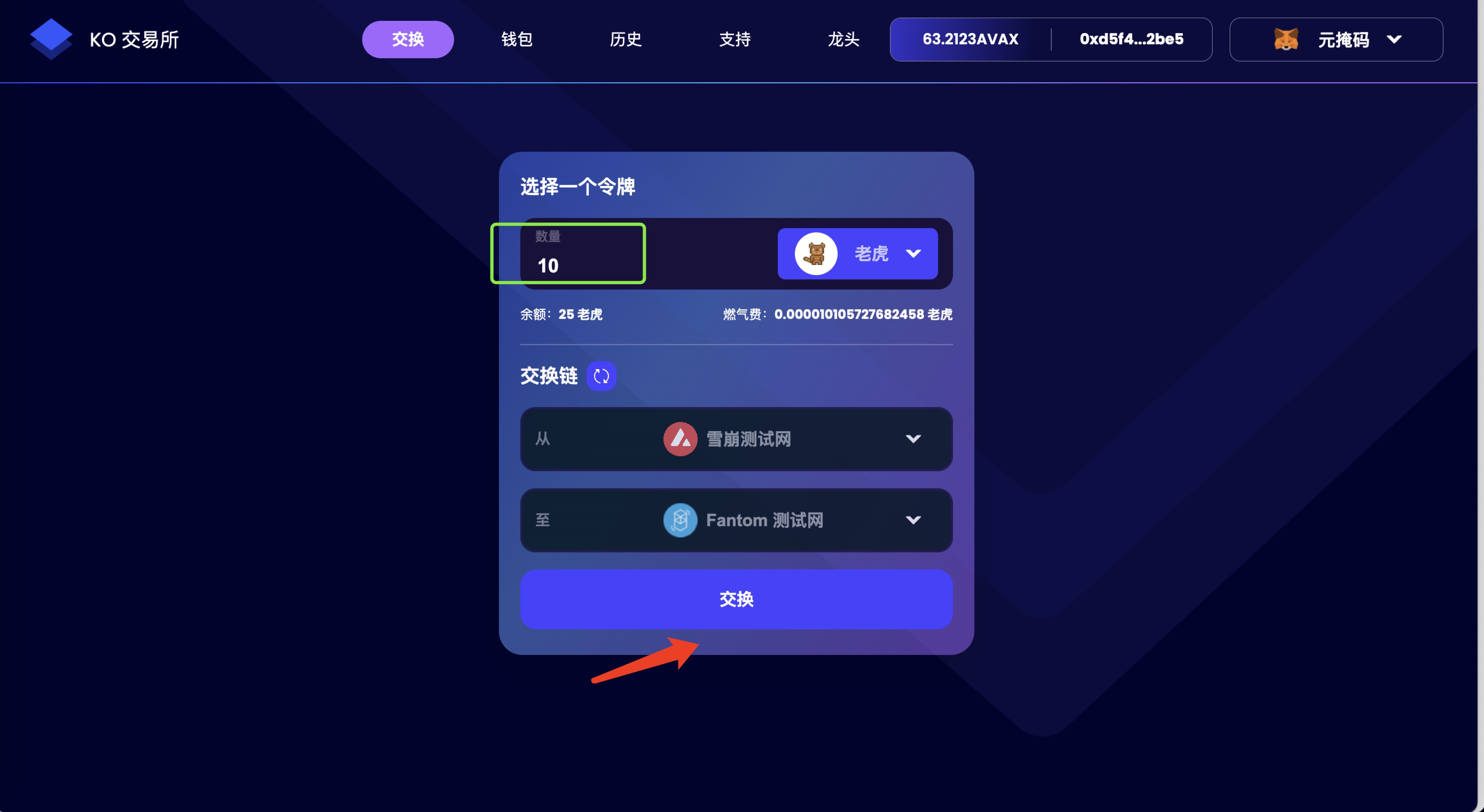Click the 63.2123AVAX balance display
The height and width of the screenshot is (812, 1484).
[x=970, y=39]
